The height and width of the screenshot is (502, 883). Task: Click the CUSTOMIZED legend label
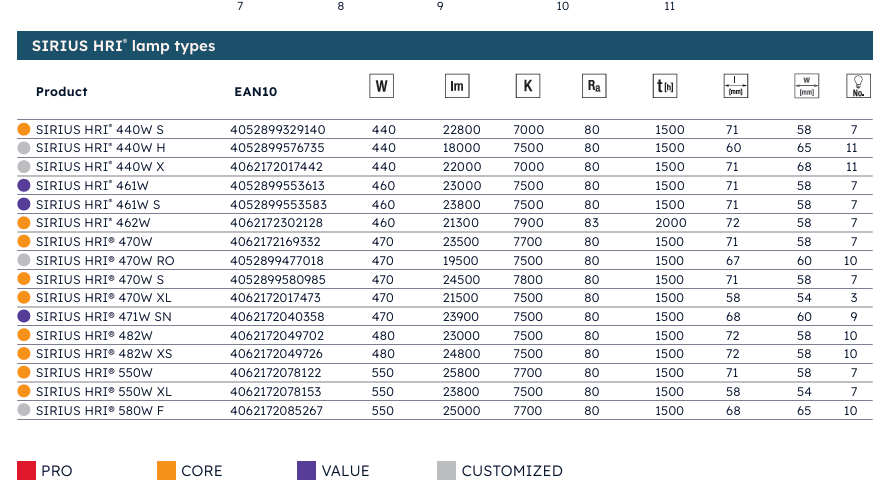512,471
